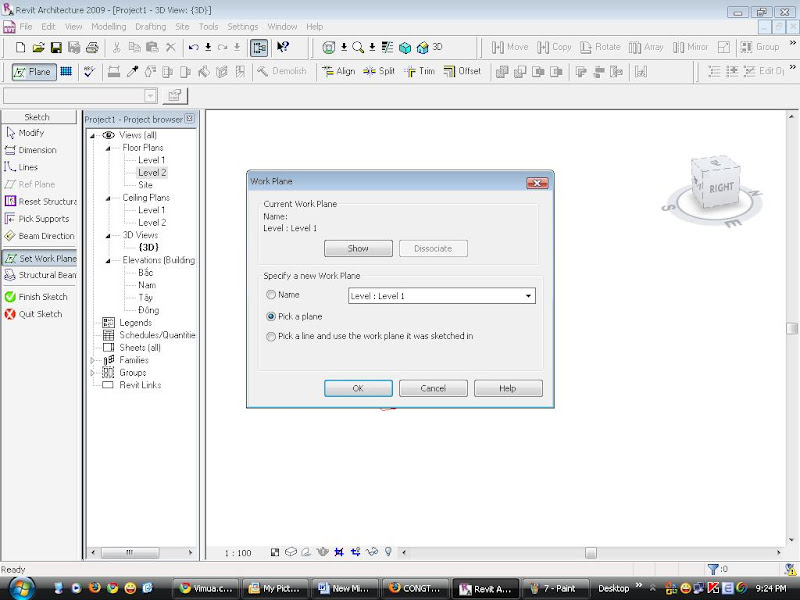The height and width of the screenshot is (600, 800).
Task: Click the taskbar clock showing 9:24 PM
Action: pos(771,588)
